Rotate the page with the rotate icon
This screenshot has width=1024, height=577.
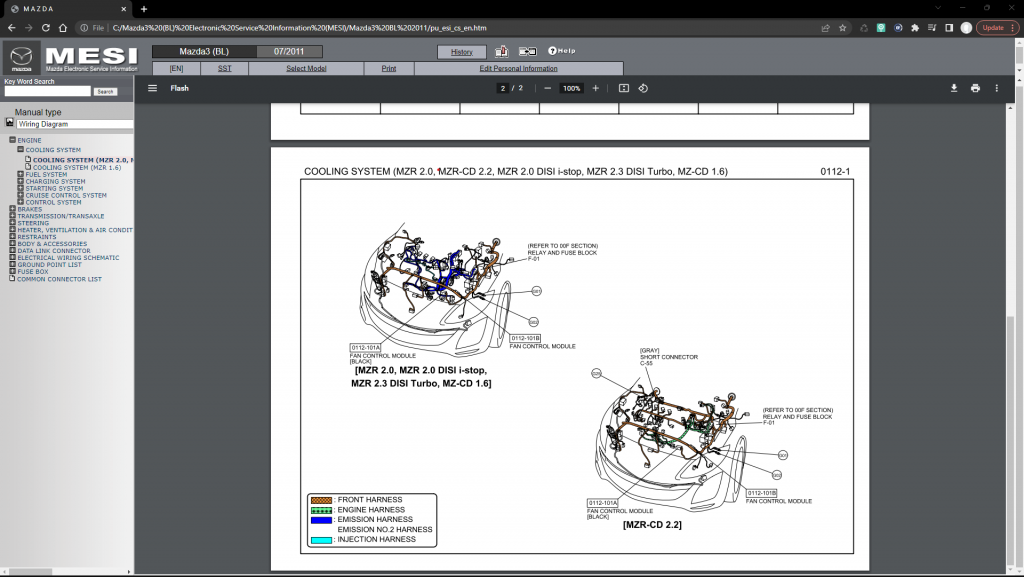point(643,88)
